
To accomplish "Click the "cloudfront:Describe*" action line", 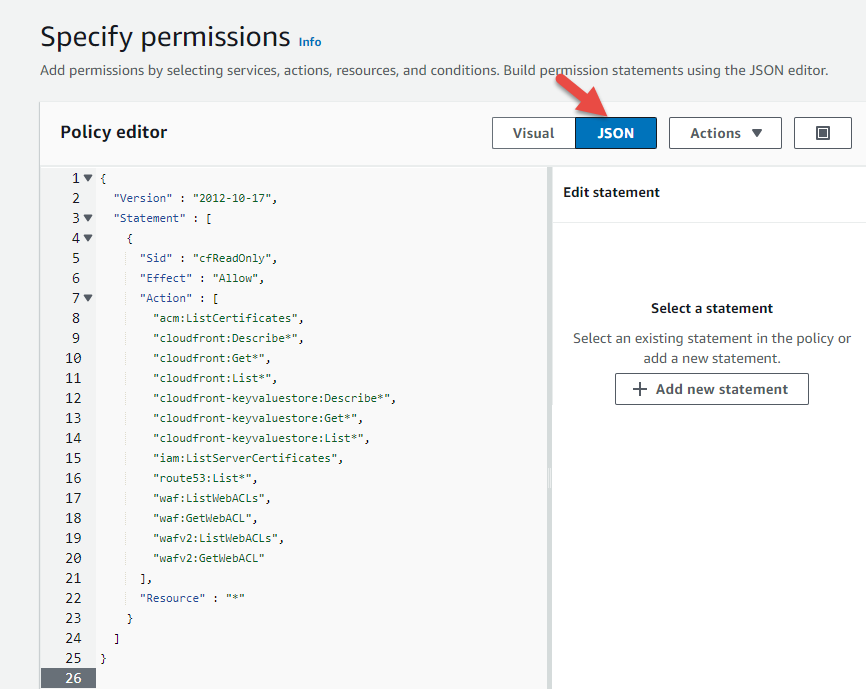I will click(x=226, y=338).
